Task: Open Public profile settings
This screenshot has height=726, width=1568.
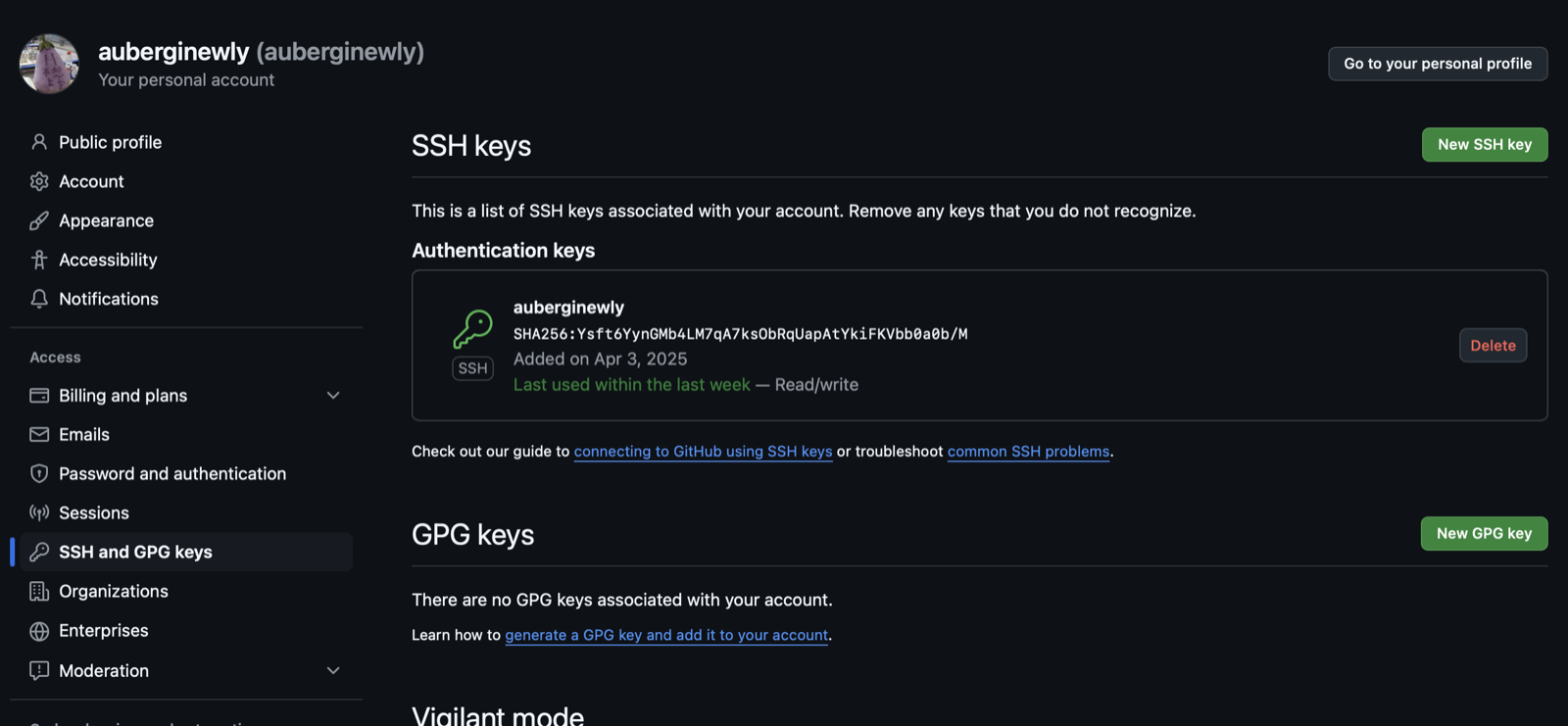Action: [186, 142]
